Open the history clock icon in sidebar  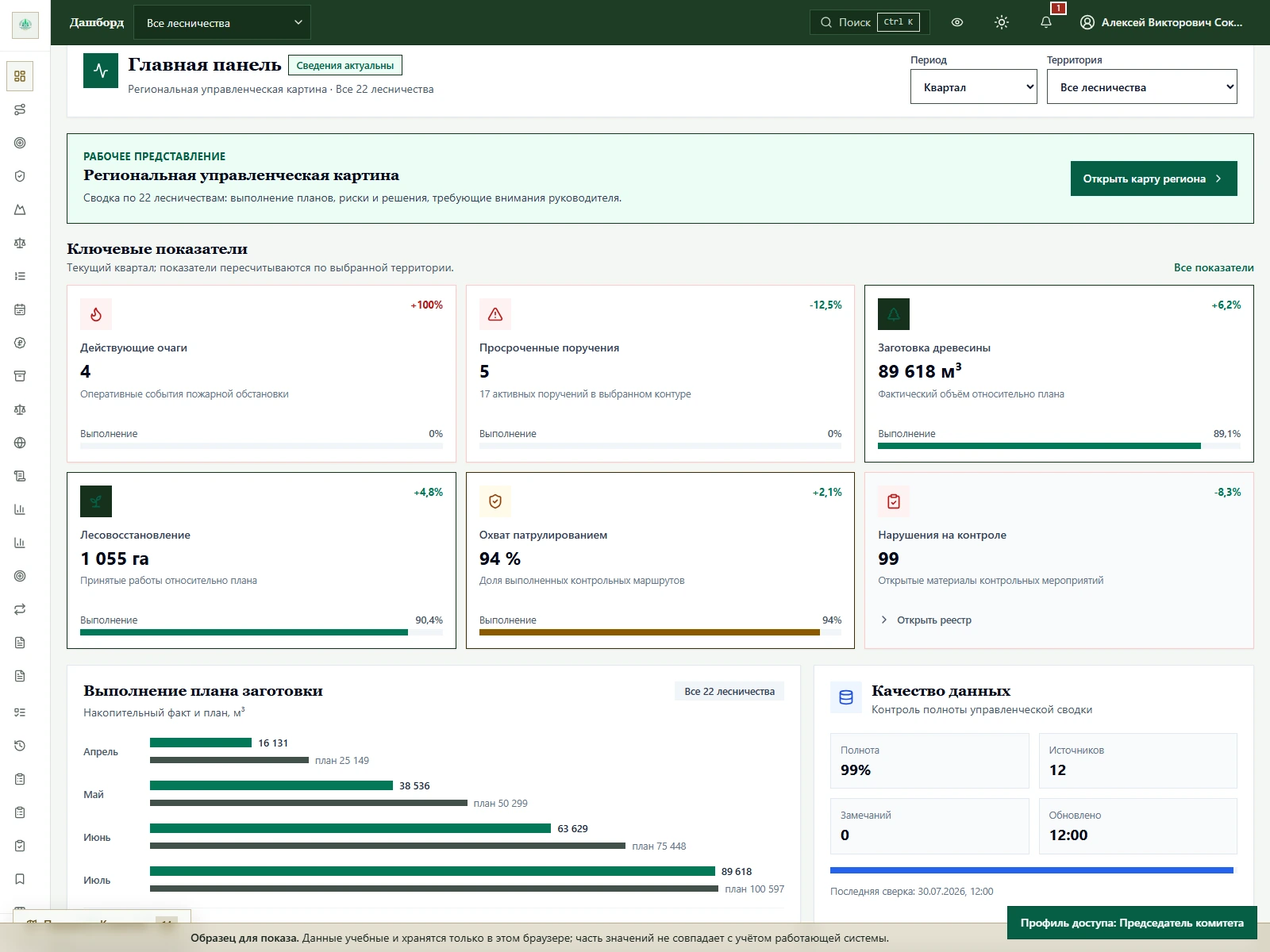(x=20, y=746)
